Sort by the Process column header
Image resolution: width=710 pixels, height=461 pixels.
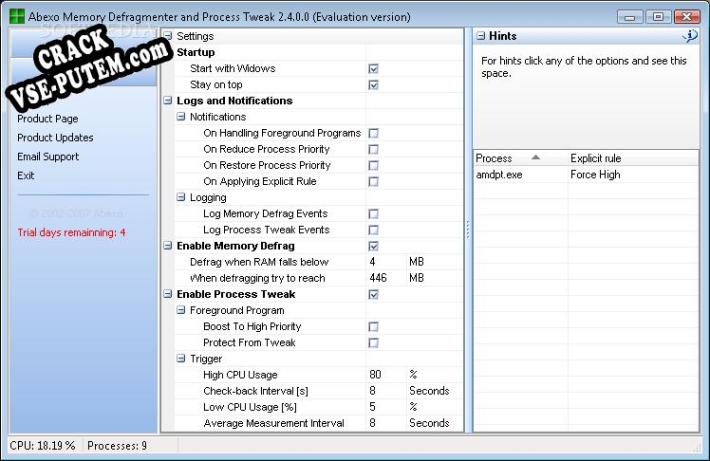[x=521, y=158]
